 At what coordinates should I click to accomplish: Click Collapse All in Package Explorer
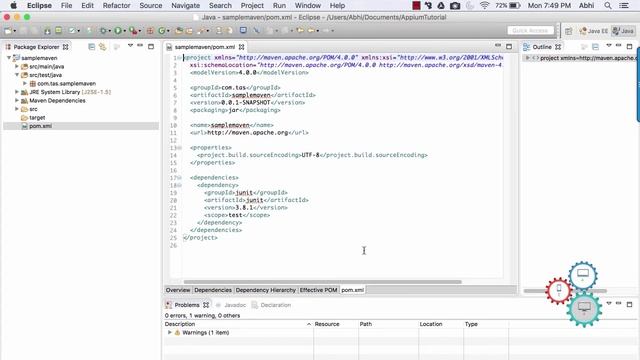(x=91, y=47)
